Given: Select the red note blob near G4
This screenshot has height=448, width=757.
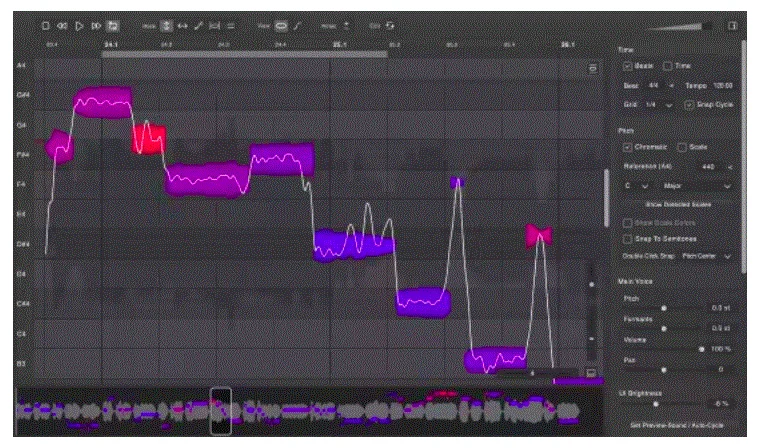Looking at the screenshot, I should coord(149,139).
